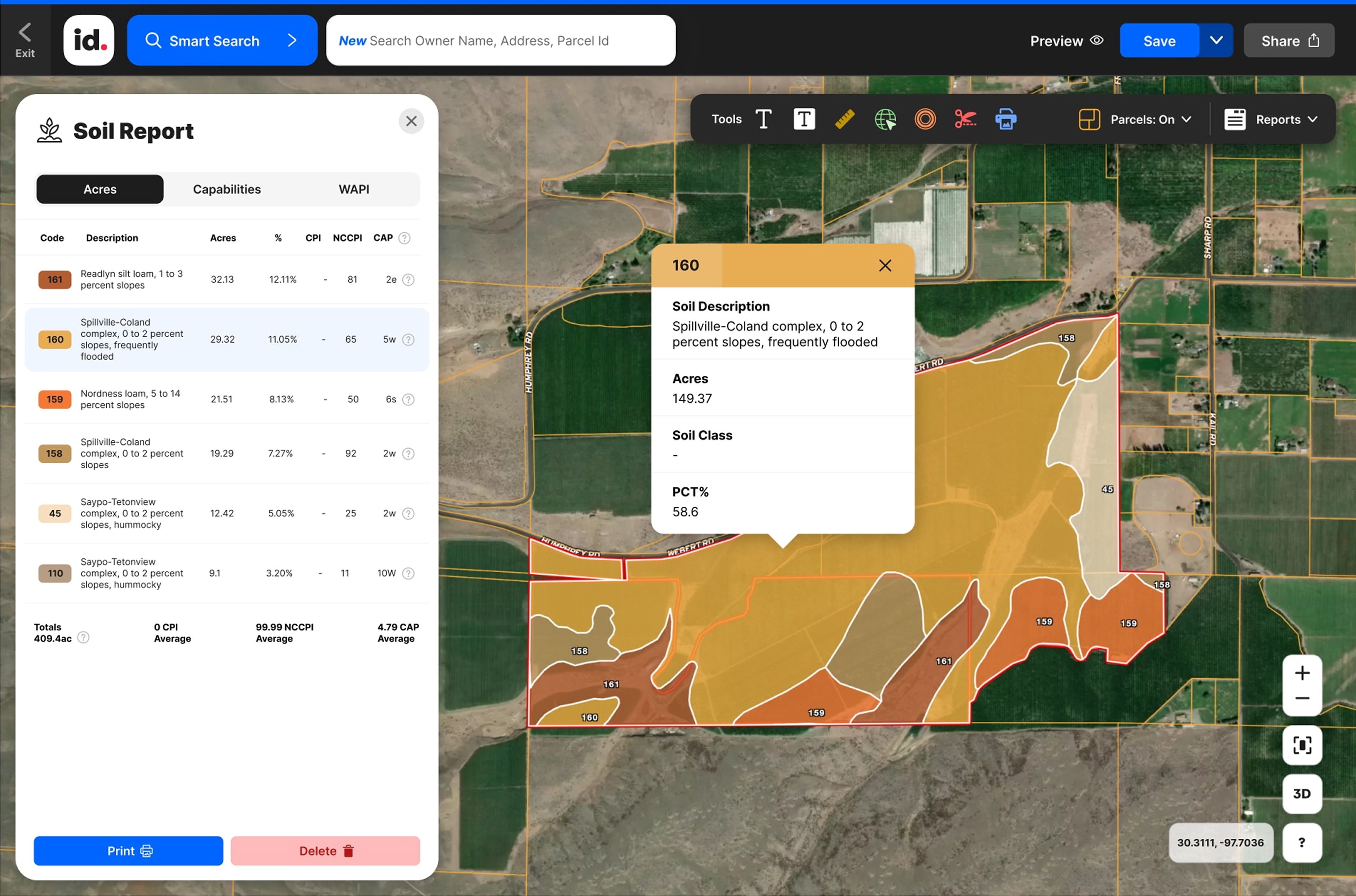Switch to the WAPI tab
The width and height of the screenshot is (1356, 896).
tap(353, 189)
